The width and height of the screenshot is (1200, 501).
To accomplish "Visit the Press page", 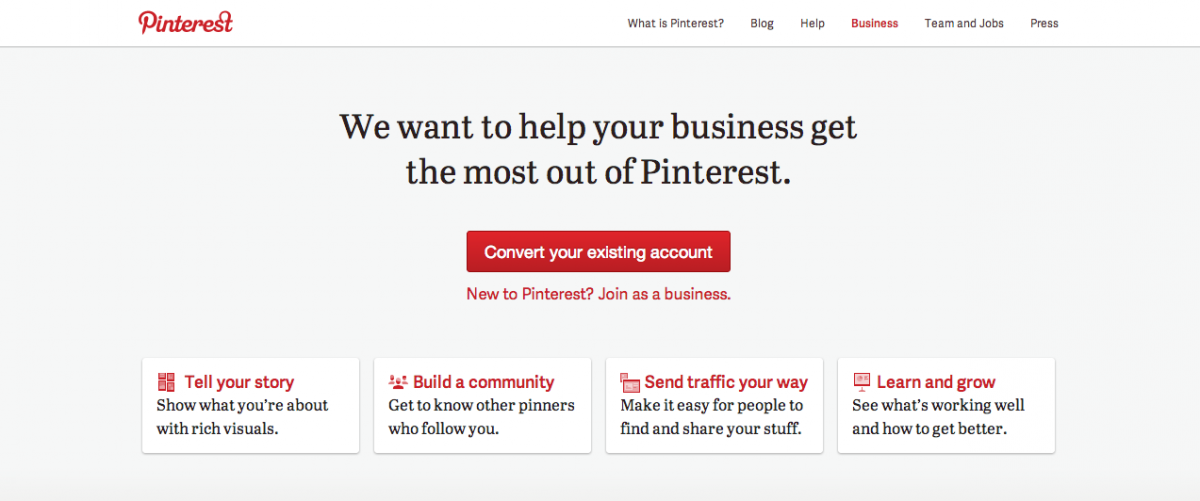I will coord(1044,23).
